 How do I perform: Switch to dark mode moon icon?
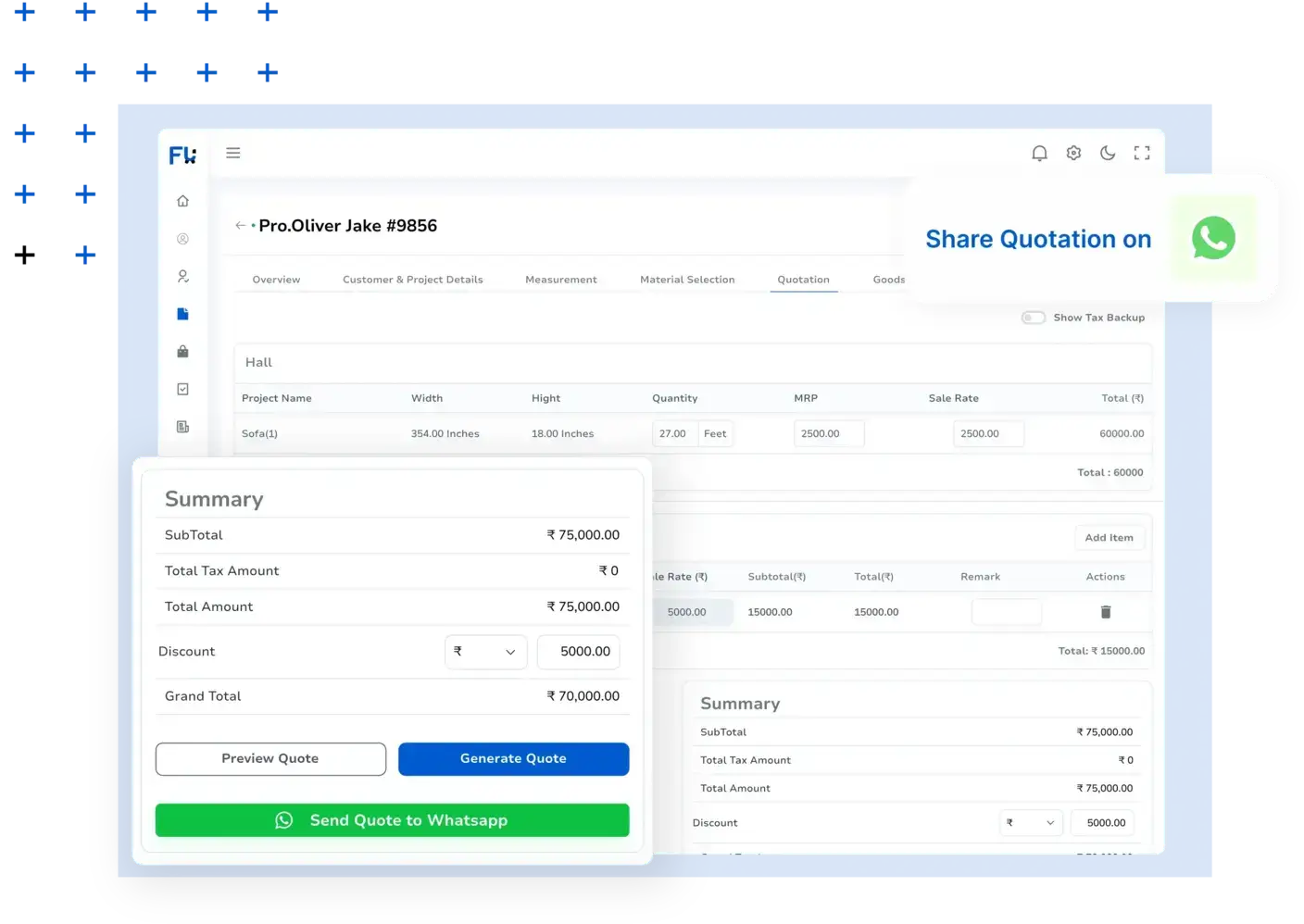point(1108,153)
